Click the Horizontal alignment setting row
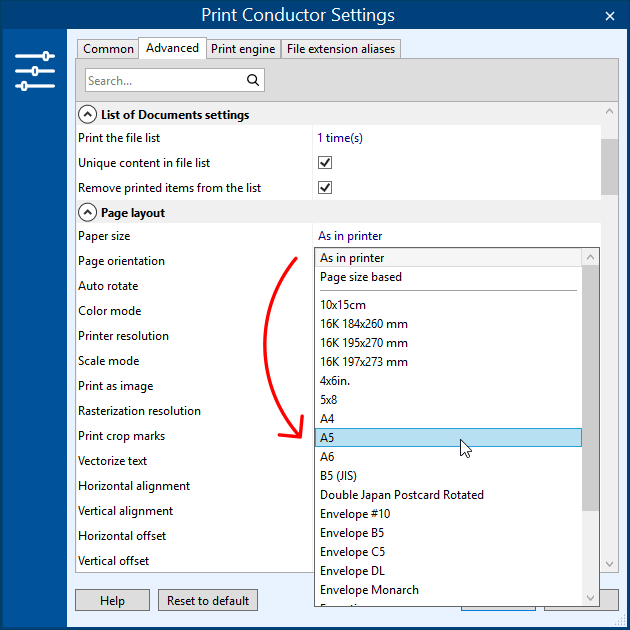Screen dimensions: 630x630 click(194, 486)
